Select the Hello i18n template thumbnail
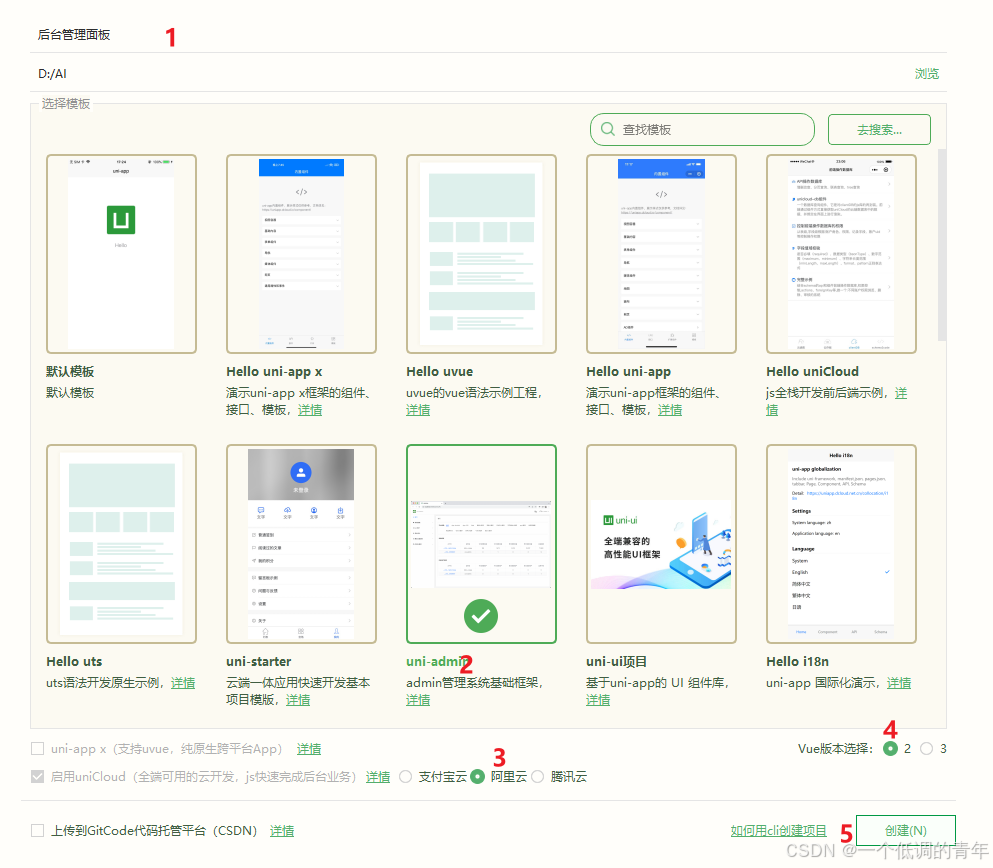This screenshot has width=993, height=868. 841,544
